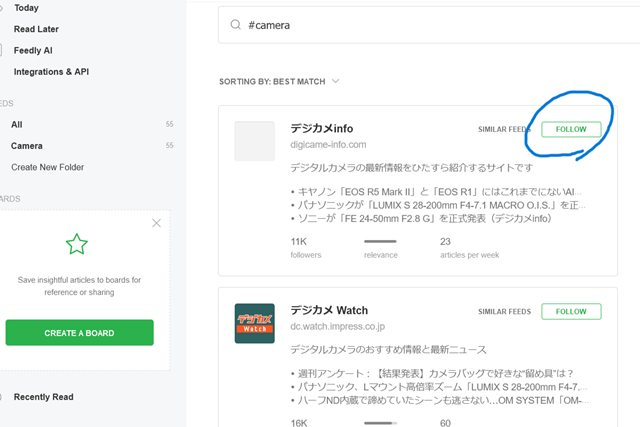This screenshot has height=427, width=640.
Task: Follow the デジカメinfo feed
Action: (x=571, y=129)
